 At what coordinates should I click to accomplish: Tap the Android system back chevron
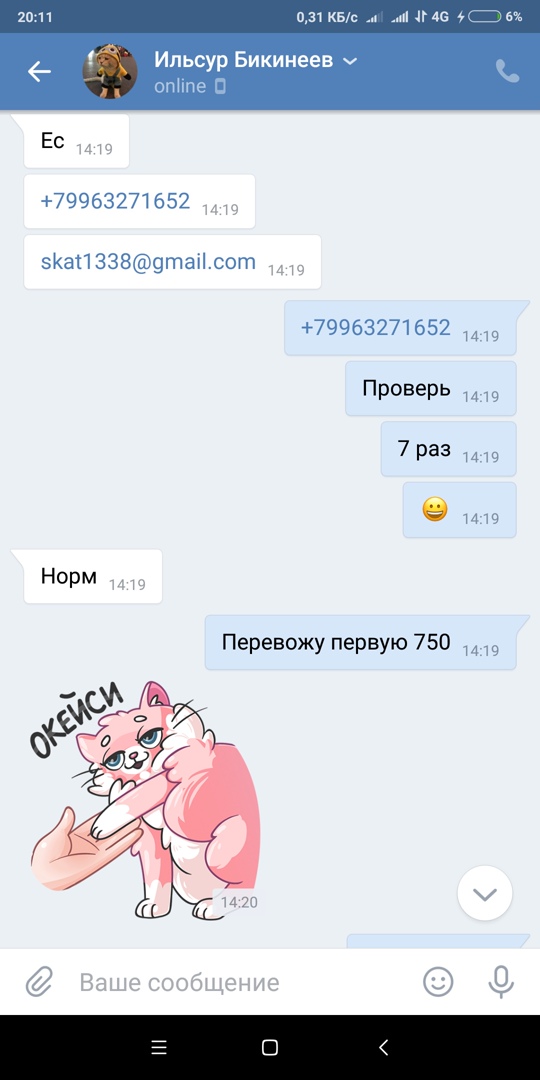point(384,1048)
